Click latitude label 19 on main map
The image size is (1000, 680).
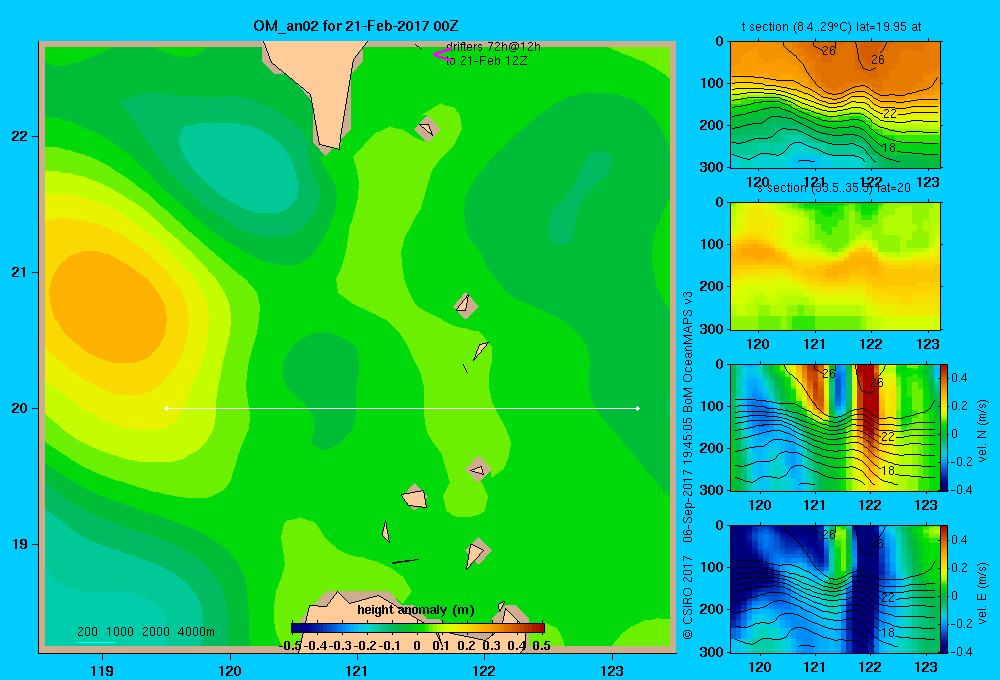(19, 544)
